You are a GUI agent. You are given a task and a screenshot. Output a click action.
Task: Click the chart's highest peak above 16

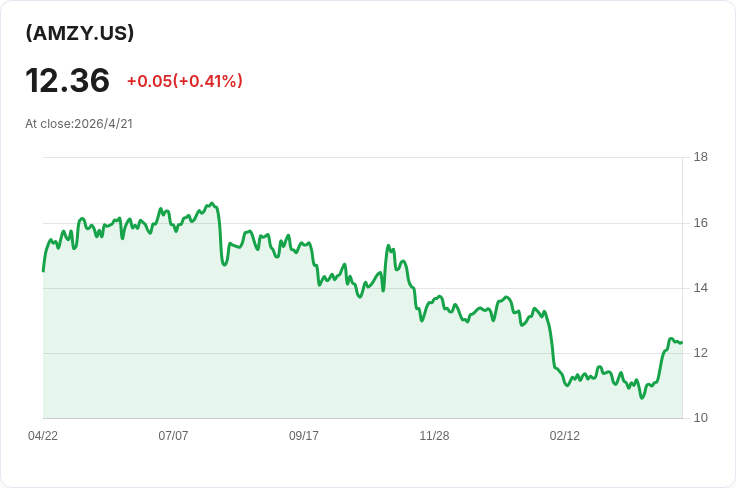point(212,203)
